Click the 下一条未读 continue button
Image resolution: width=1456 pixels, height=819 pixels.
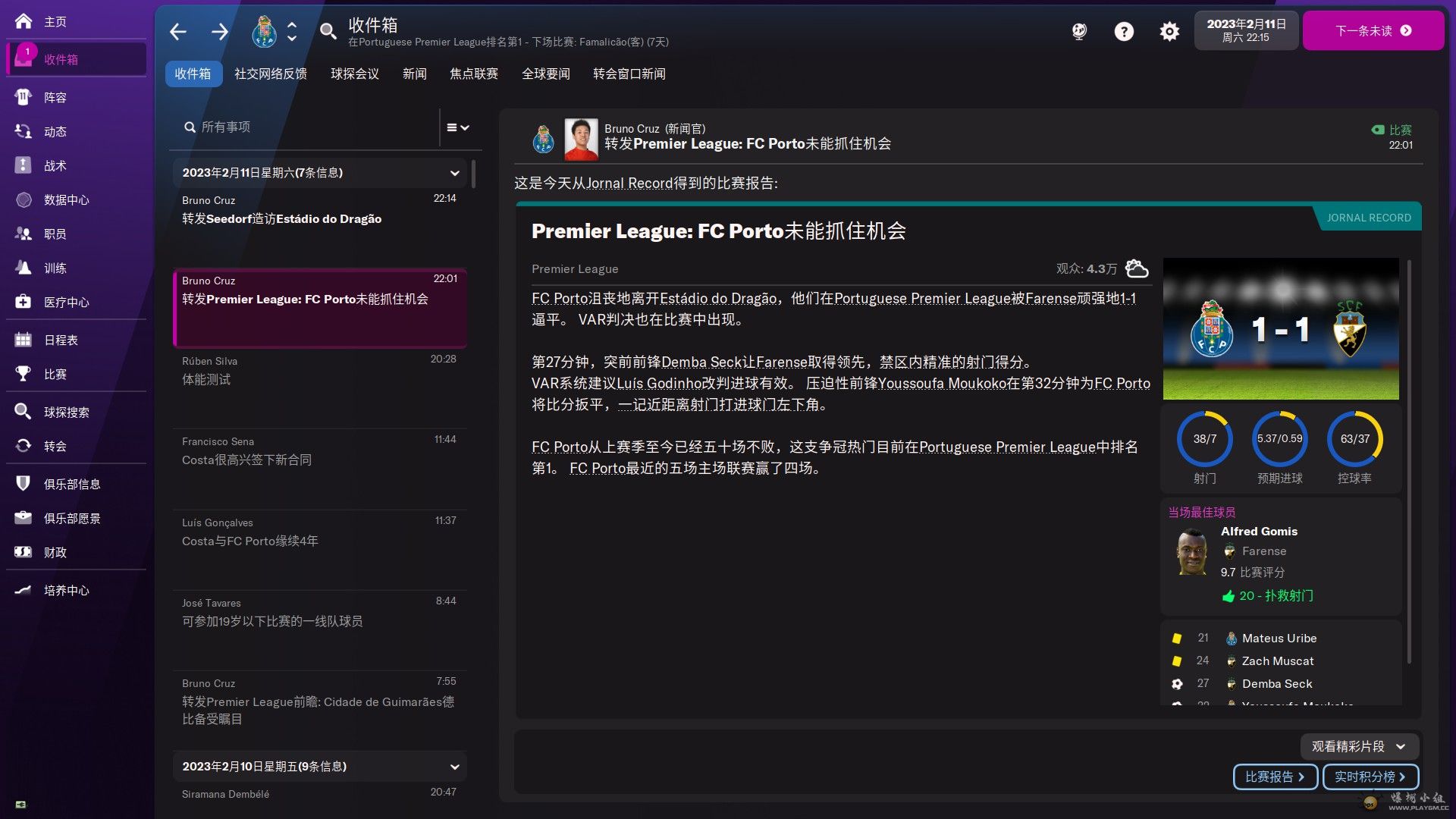click(x=1373, y=30)
